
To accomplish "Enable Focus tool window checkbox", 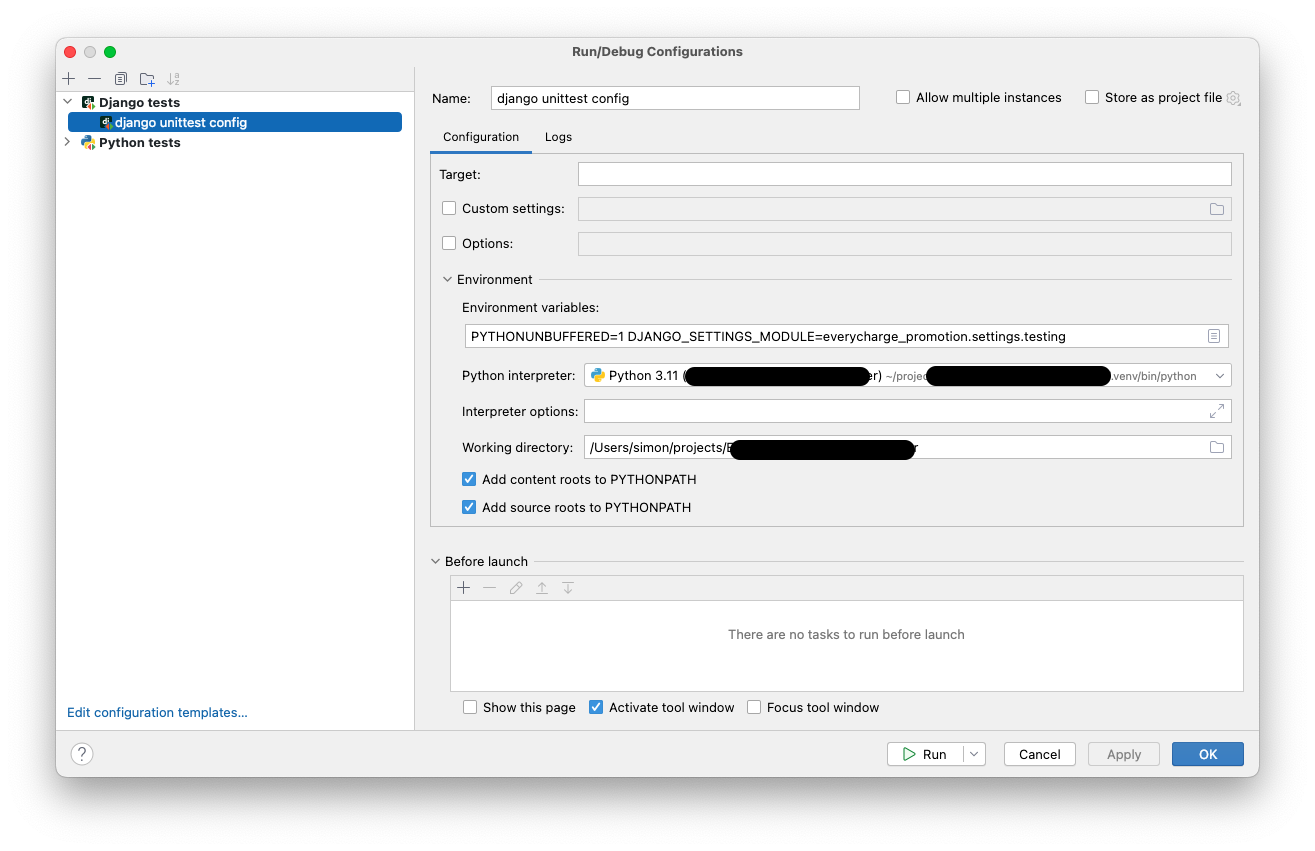I will 754,707.
